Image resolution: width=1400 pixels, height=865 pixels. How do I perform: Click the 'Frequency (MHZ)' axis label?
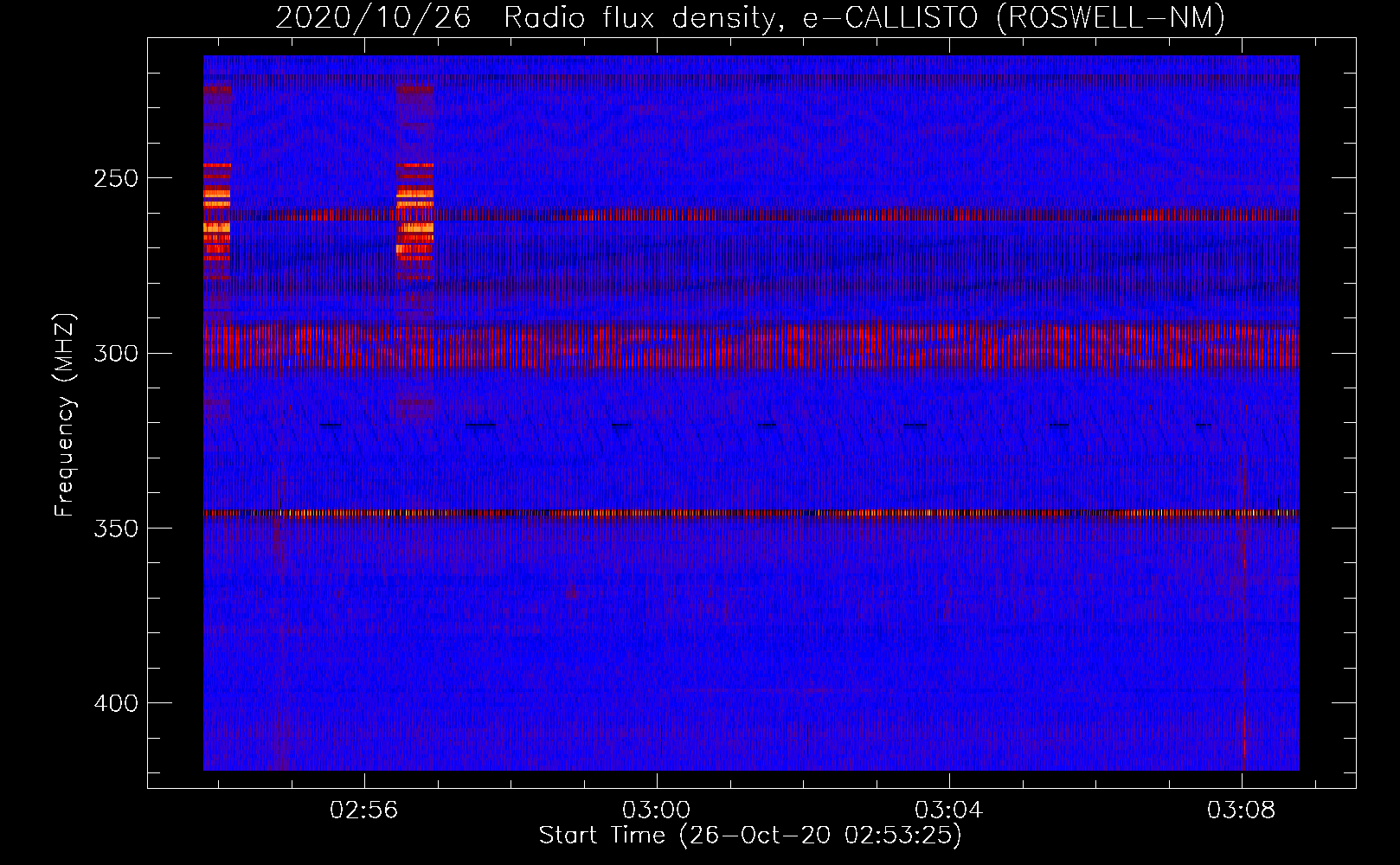(x=66, y=415)
